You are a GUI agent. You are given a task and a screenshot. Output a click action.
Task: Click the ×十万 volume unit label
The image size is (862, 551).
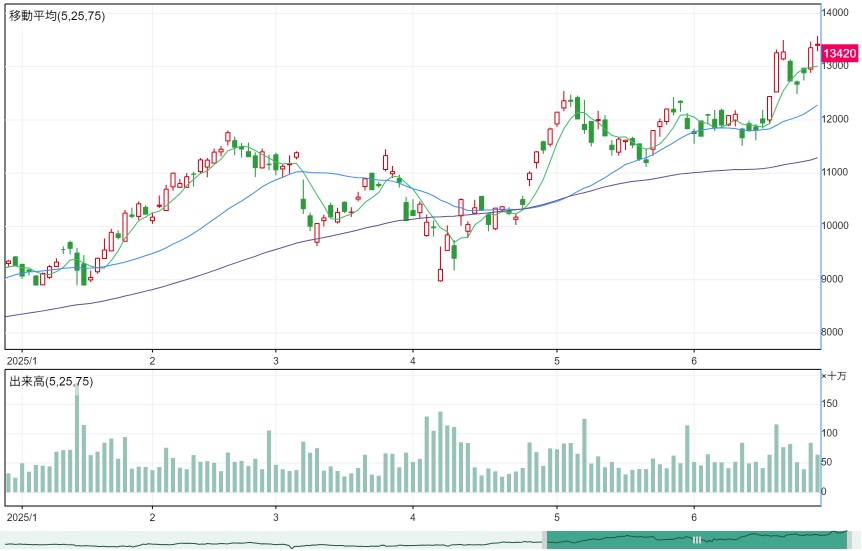point(834,376)
